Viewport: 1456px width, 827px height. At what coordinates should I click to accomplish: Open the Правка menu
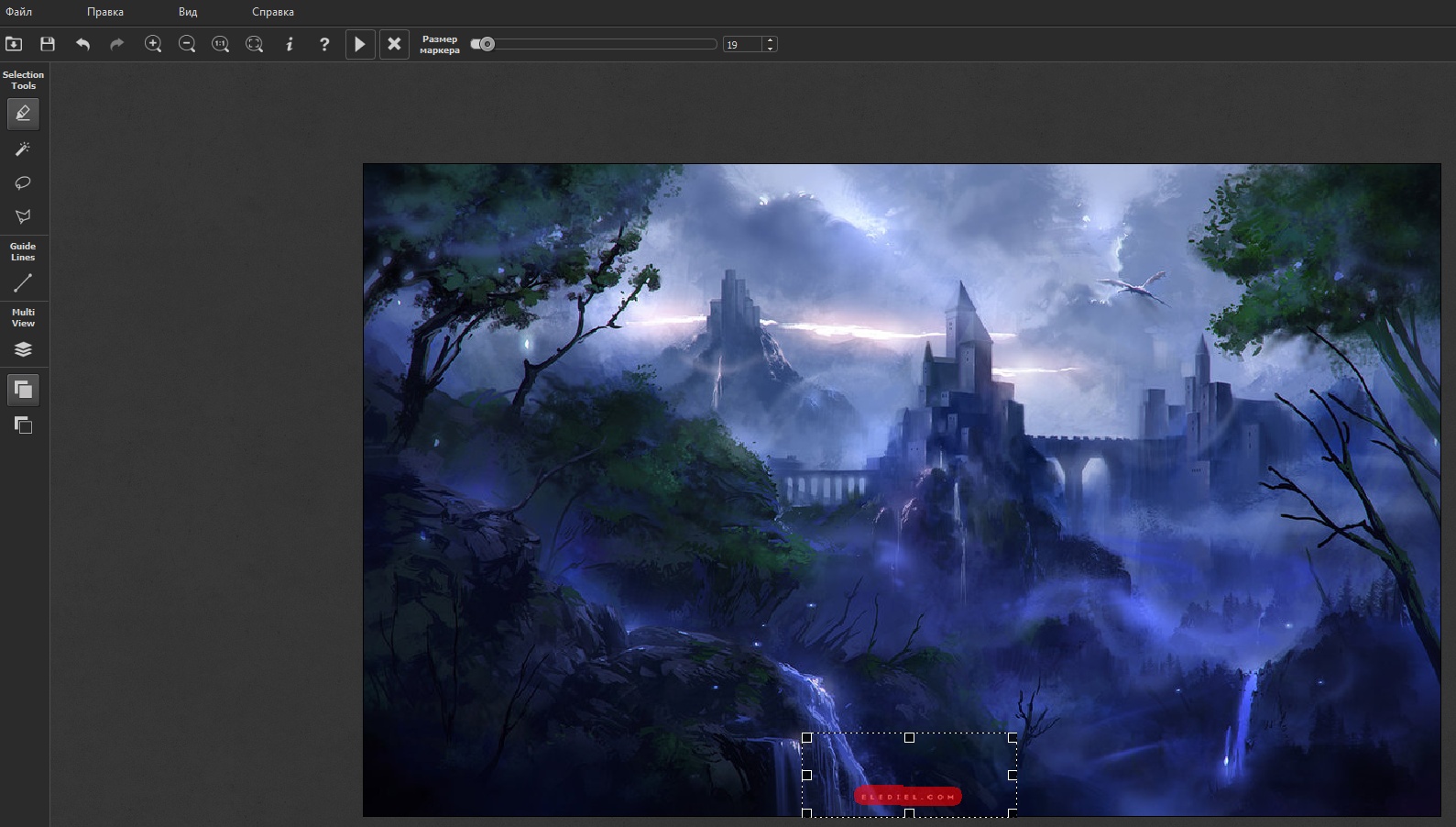(x=105, y=12)
